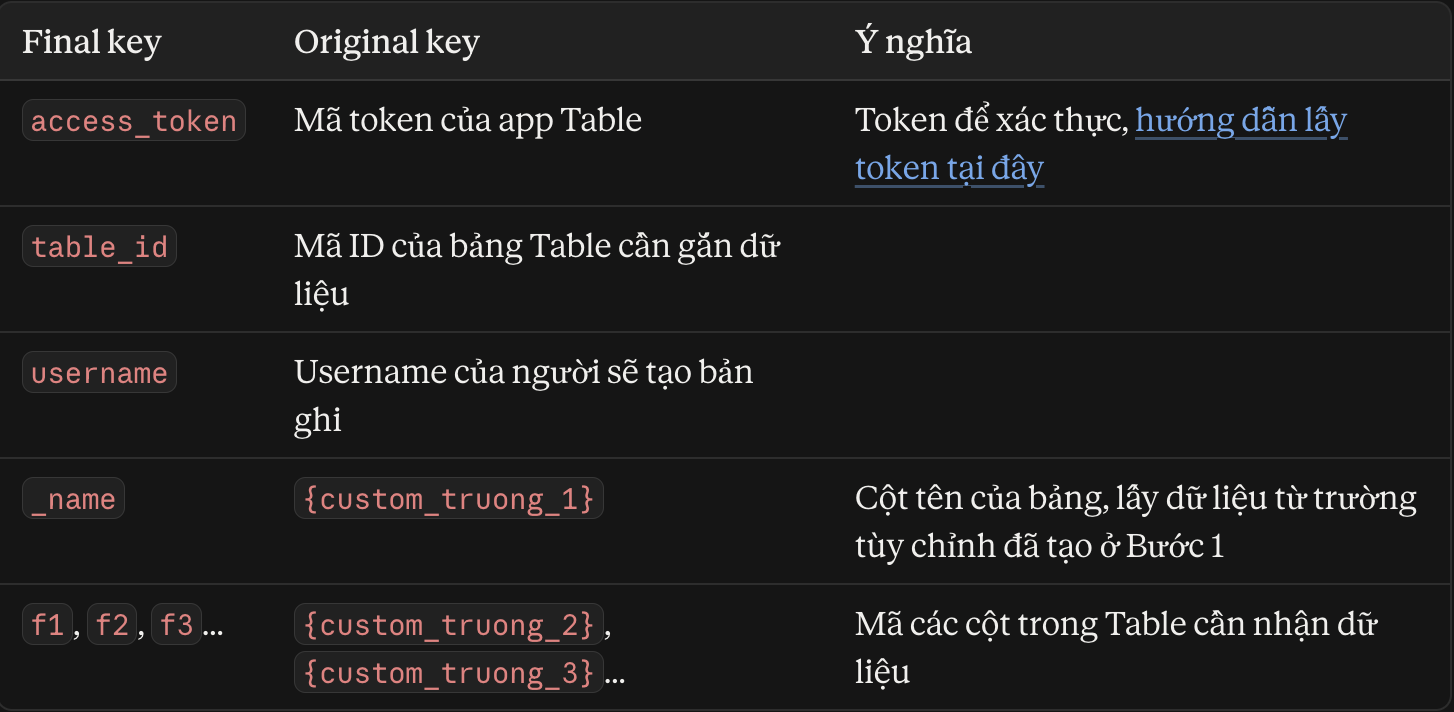The height and width of the screenshot is (712, 1454).
Task: Click the _name code label
Action: pyautogui.click(x=73, y=498)
